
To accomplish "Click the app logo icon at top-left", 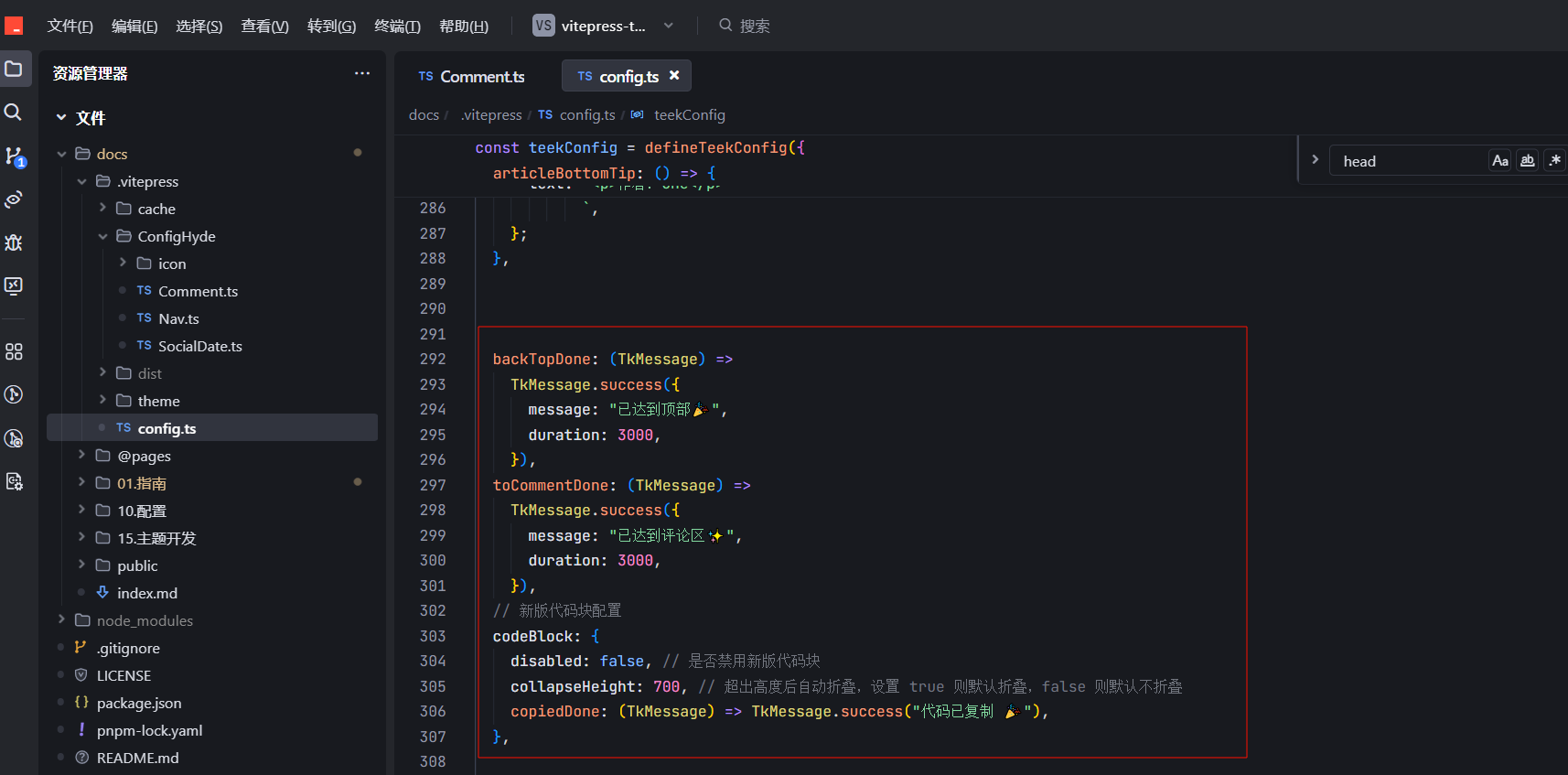I will (14, 26).
